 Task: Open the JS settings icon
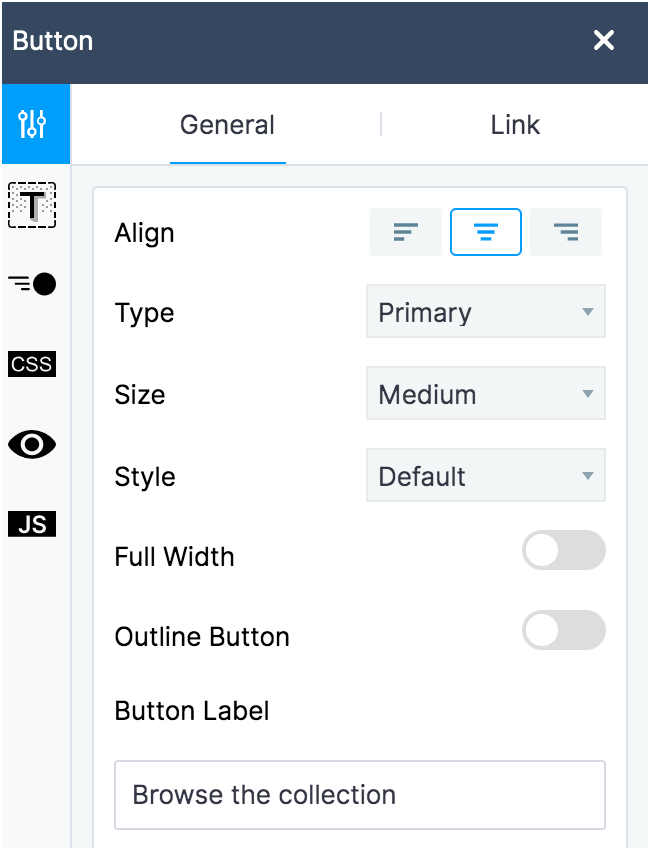32,524
